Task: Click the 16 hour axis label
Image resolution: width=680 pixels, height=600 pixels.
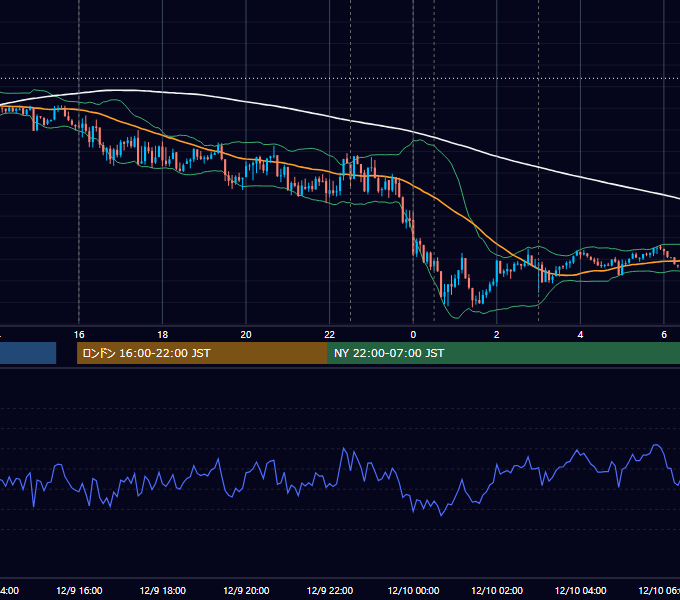Action: click(79, 335)
